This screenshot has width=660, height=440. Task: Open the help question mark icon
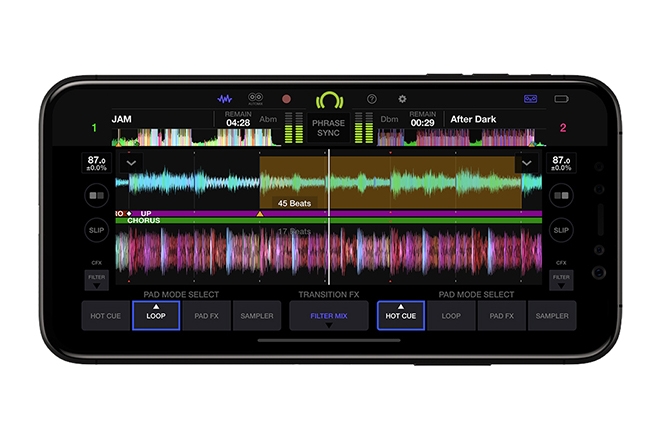tap(372, 99)
